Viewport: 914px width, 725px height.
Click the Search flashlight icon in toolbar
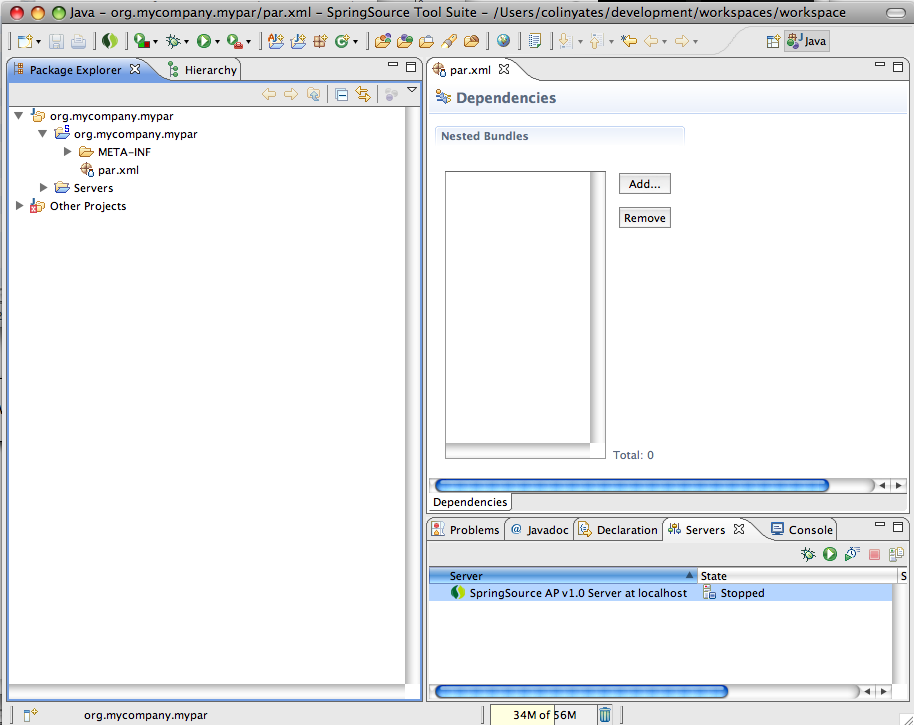(x=449, y=41)
